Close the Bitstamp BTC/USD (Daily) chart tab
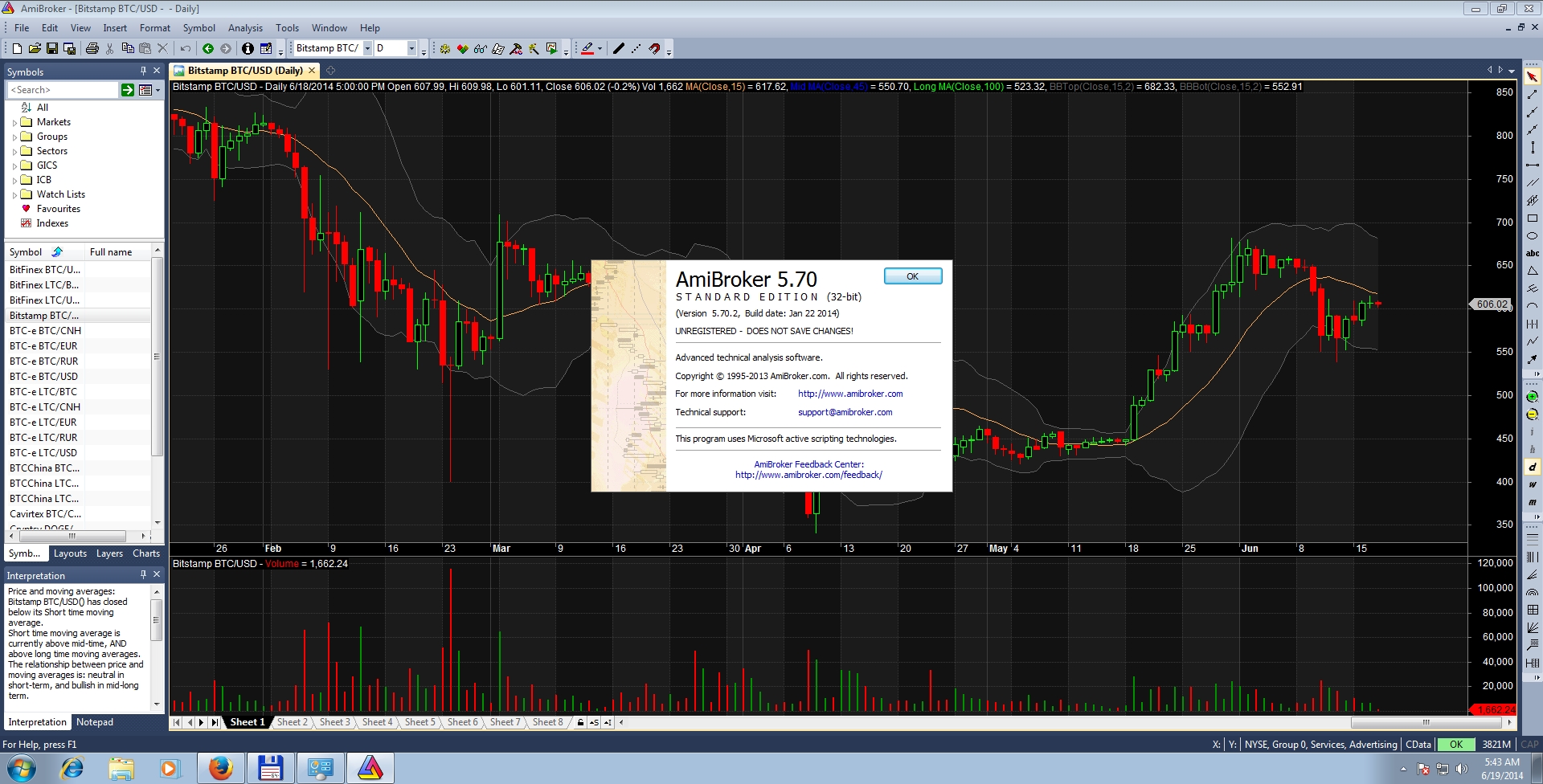The height and width of the screenshot is (784, 1543). [x=312, y=71]
